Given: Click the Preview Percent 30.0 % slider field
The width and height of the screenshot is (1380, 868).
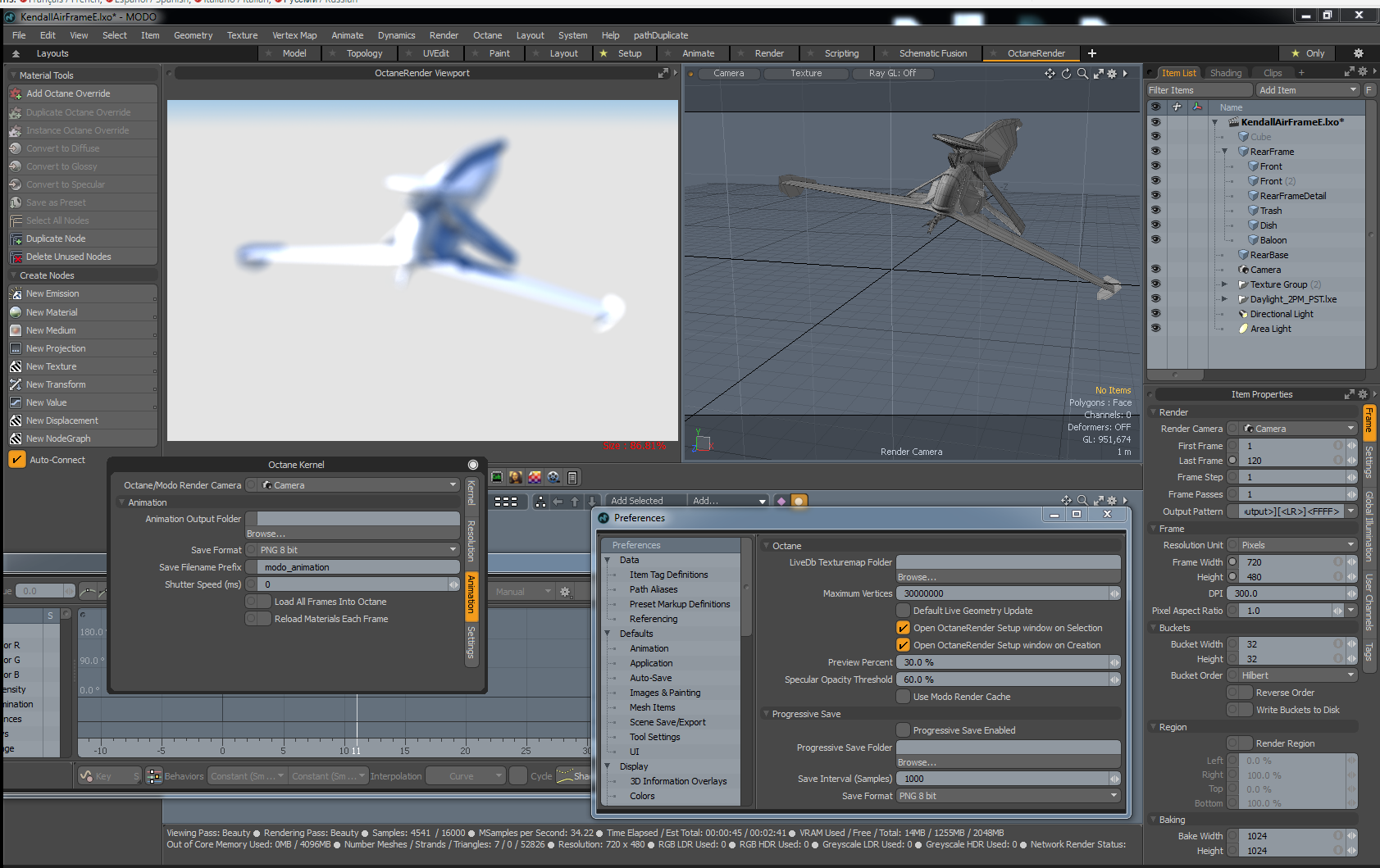Looking at the screenshot, I should point(1008,662).
